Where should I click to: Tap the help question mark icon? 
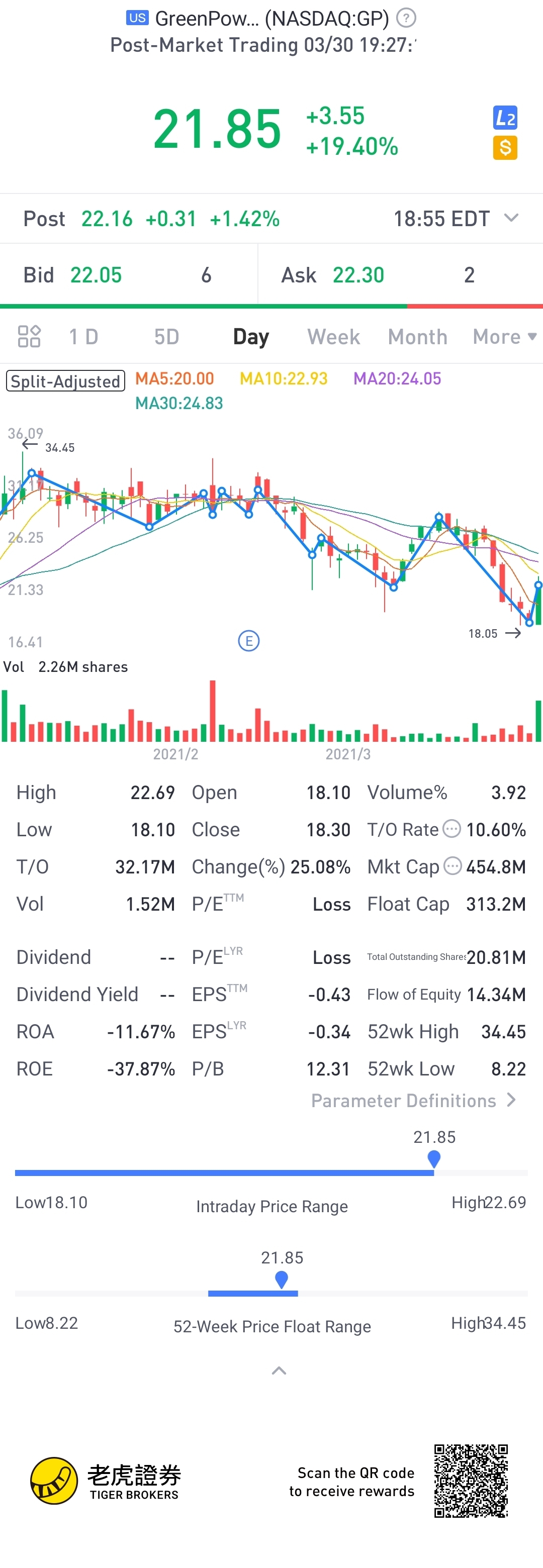click(406, 18)
